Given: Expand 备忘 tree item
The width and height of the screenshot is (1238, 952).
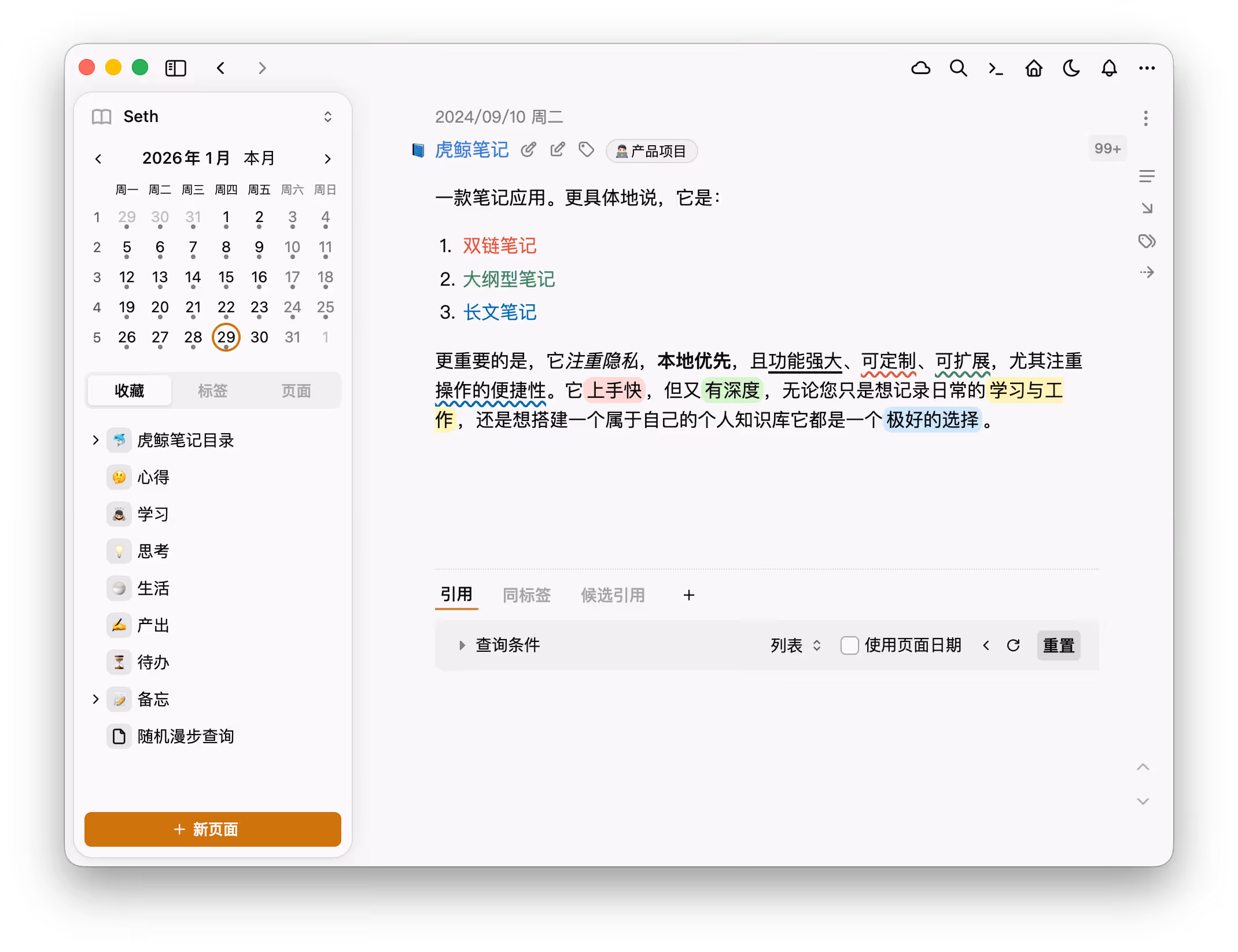Looking at the screenshot, I should (96, 699).
